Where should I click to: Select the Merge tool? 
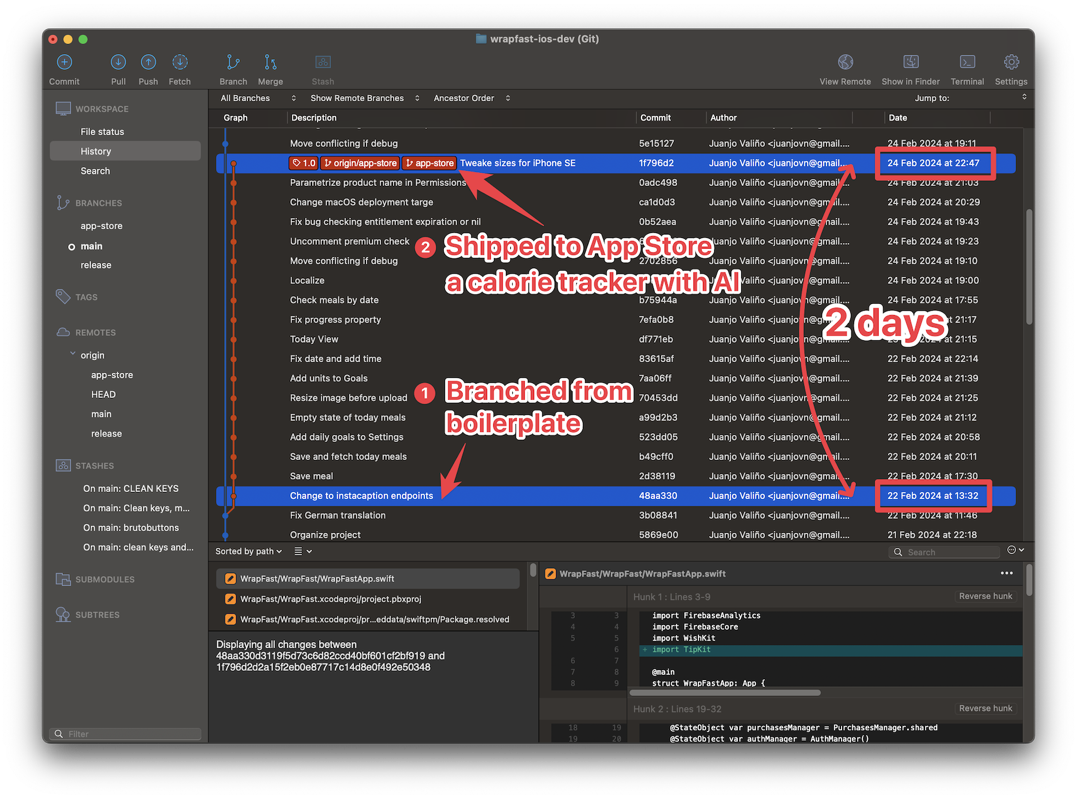pyautogui.click(x=270, y=62)
